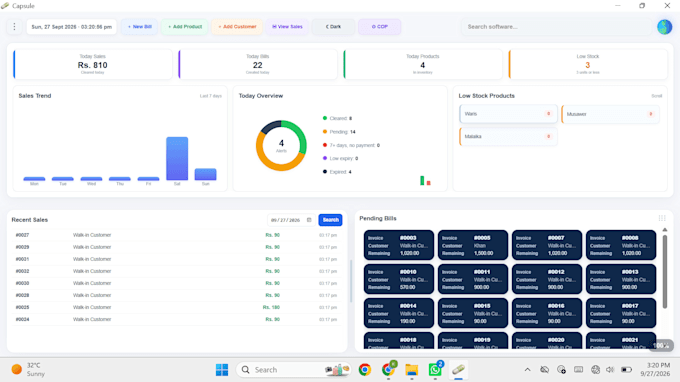The image size is (680, 382).
Task: Select the Sat bar in Sales Trend
Action: pos(177,158)
